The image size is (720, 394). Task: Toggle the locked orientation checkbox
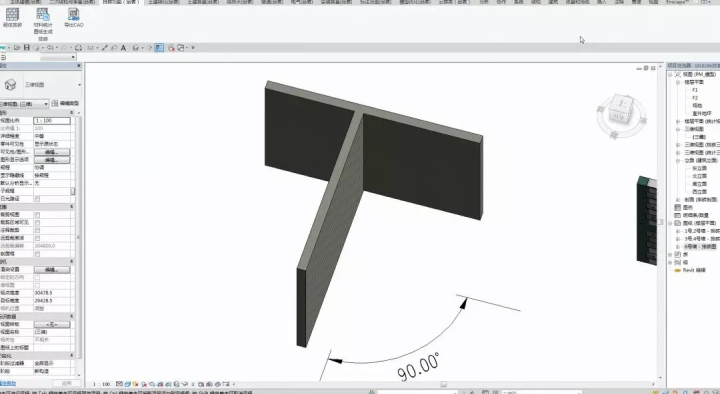[38, 277]
